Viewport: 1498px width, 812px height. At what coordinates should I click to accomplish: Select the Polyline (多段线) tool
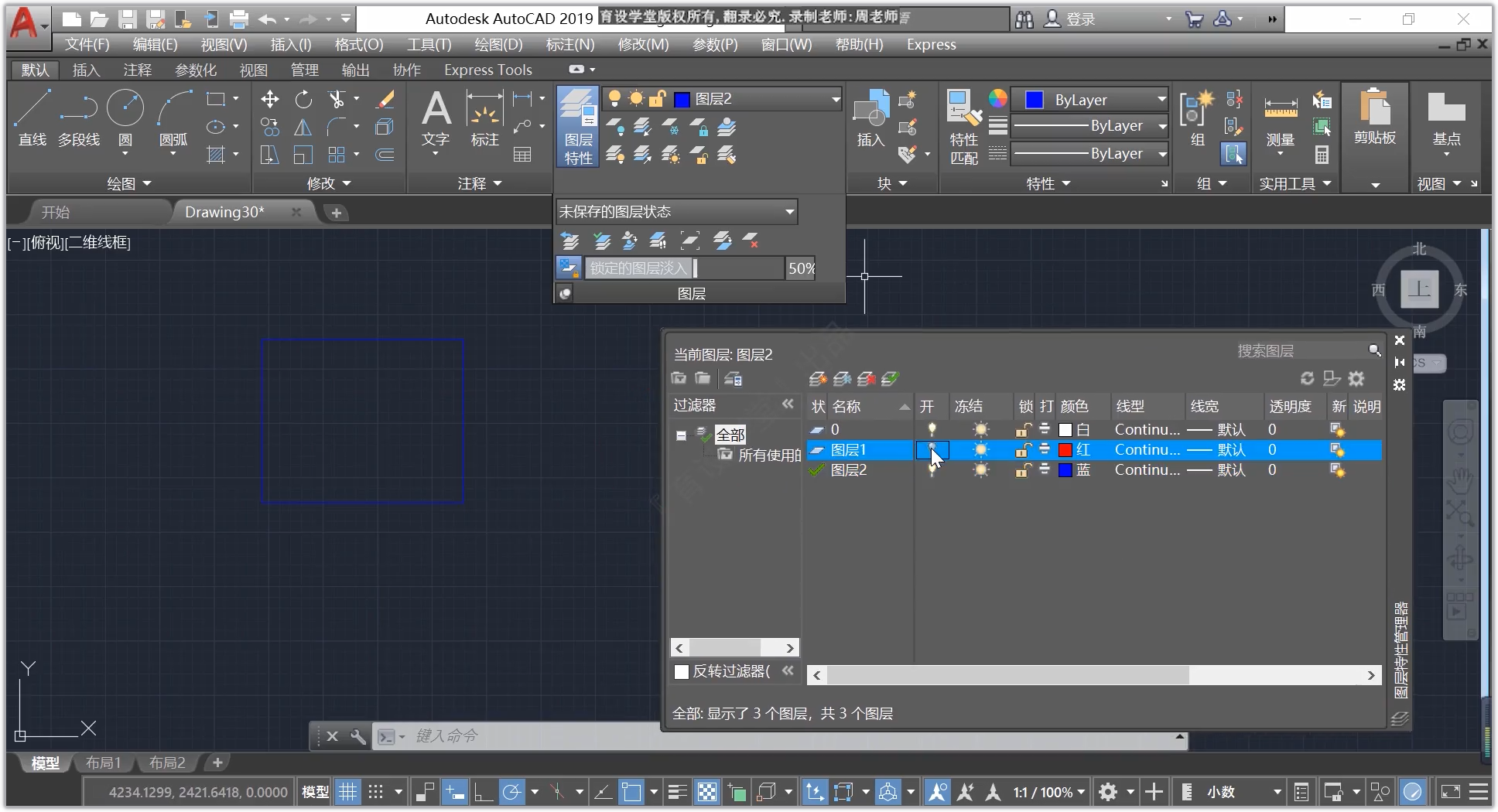pos(79,118)
